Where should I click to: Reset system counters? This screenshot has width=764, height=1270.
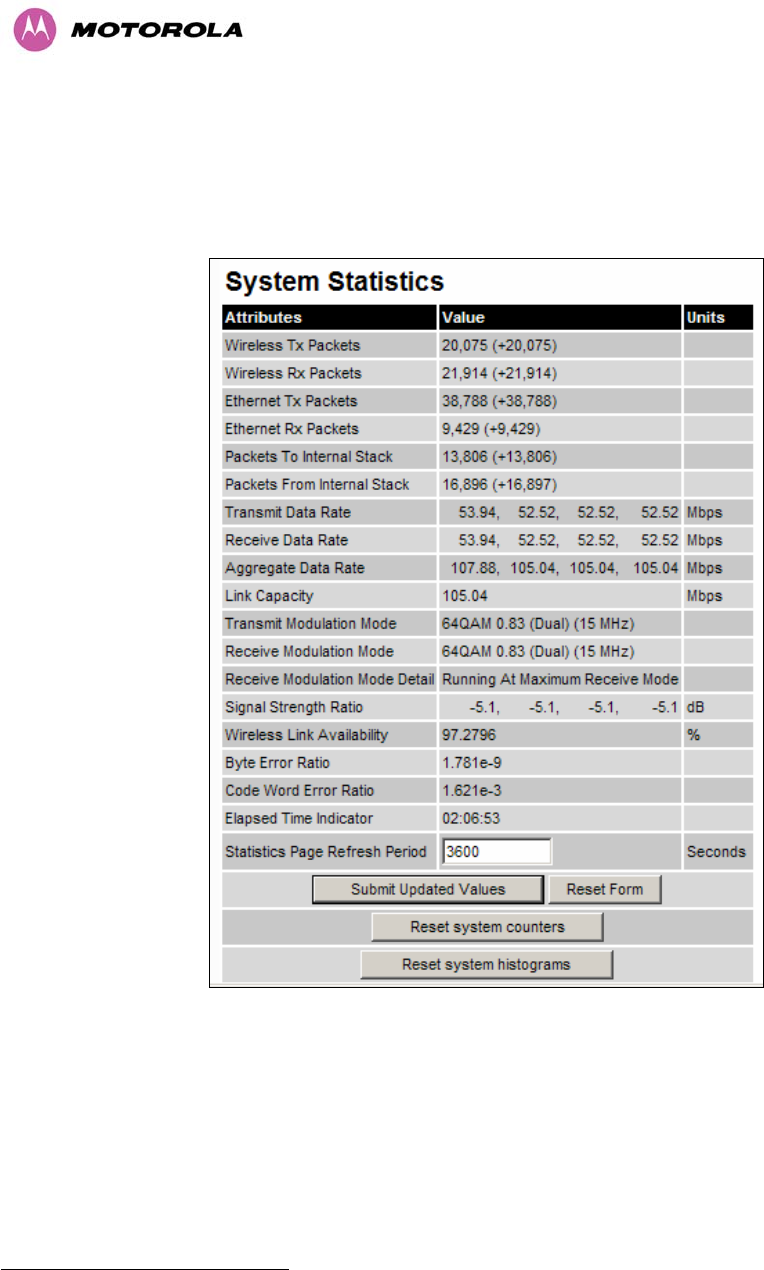click(487, 927)
